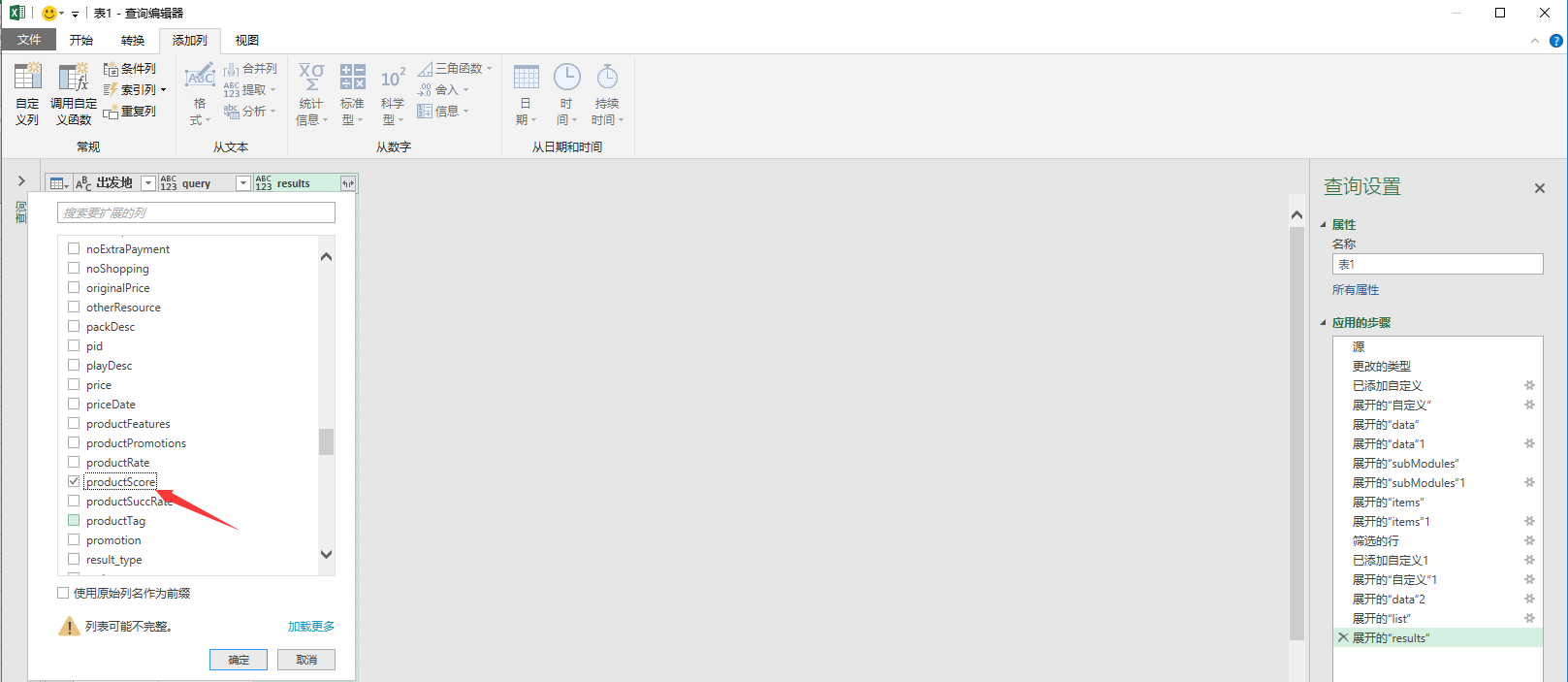
Task: Open the 文件 tab
Action: 29,40
